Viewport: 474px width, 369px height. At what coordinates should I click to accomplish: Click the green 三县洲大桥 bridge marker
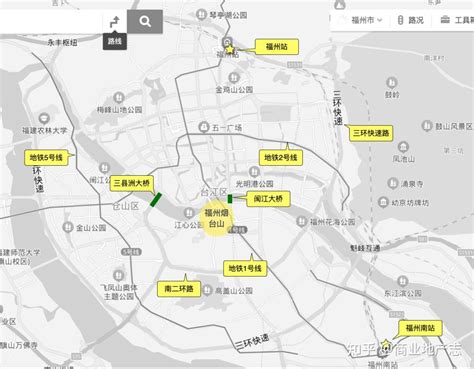tap(156, 200)
